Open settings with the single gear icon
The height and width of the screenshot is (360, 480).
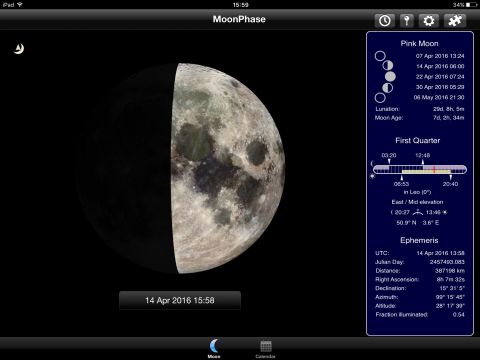[x=429, y=21]
